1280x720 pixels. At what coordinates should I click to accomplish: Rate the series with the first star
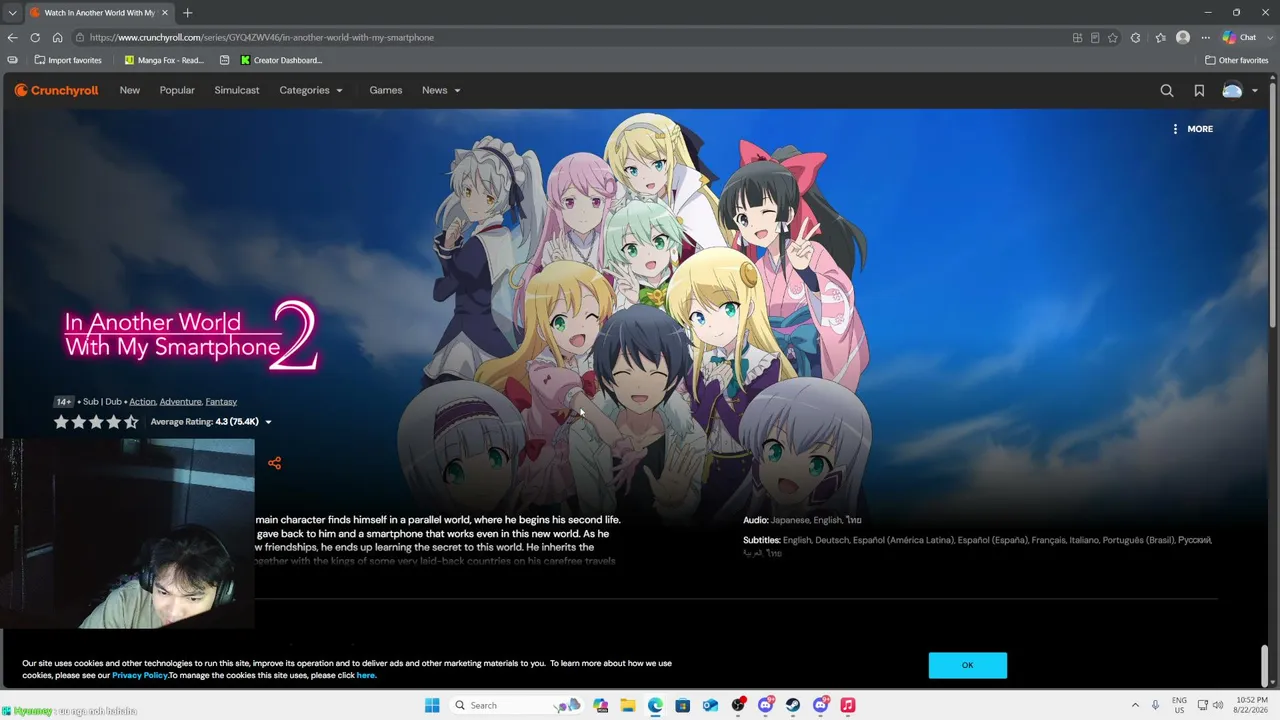click(x=61, y=422)
